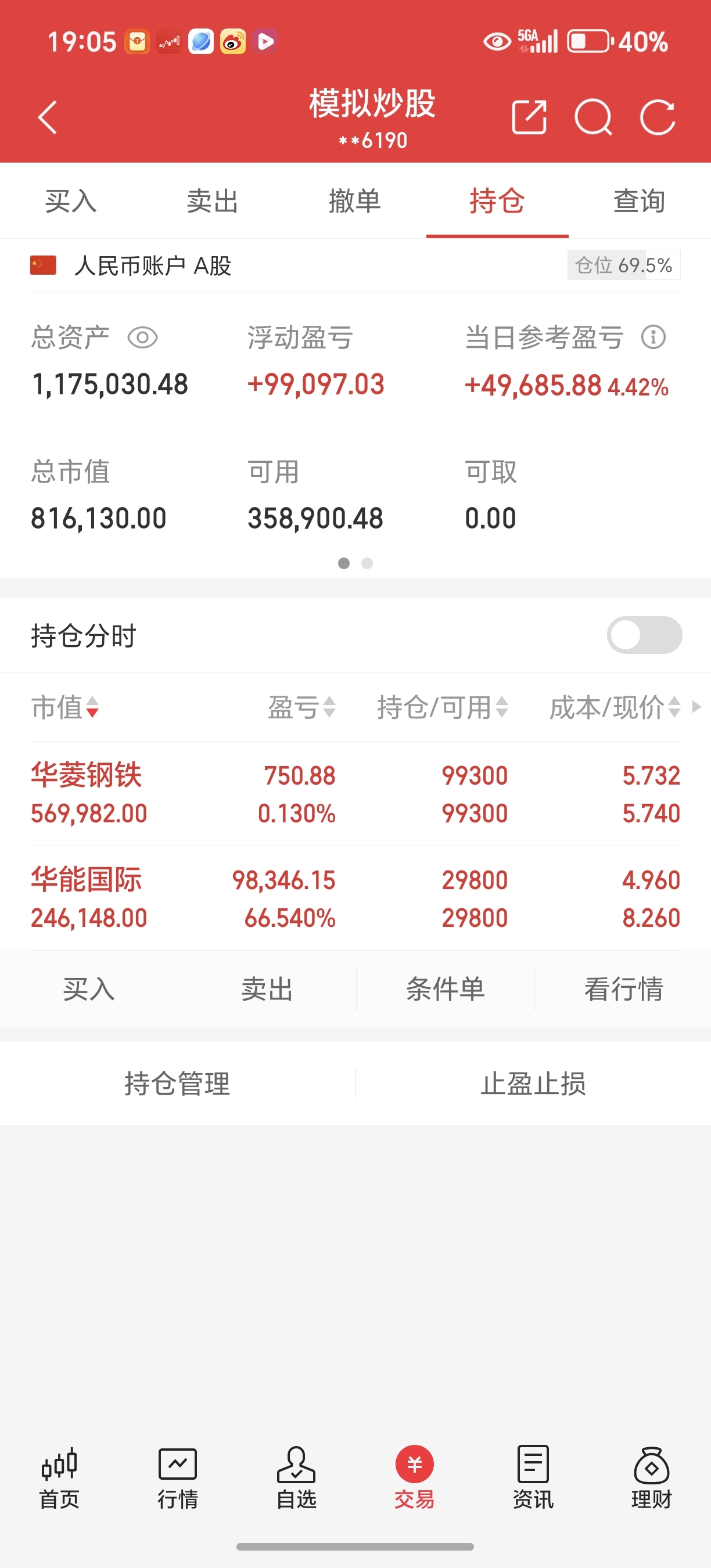The height and width of the screenshot is (1568, 711).
Task: Select the 华菱钢铁 holding row
Action: (355, 794)
